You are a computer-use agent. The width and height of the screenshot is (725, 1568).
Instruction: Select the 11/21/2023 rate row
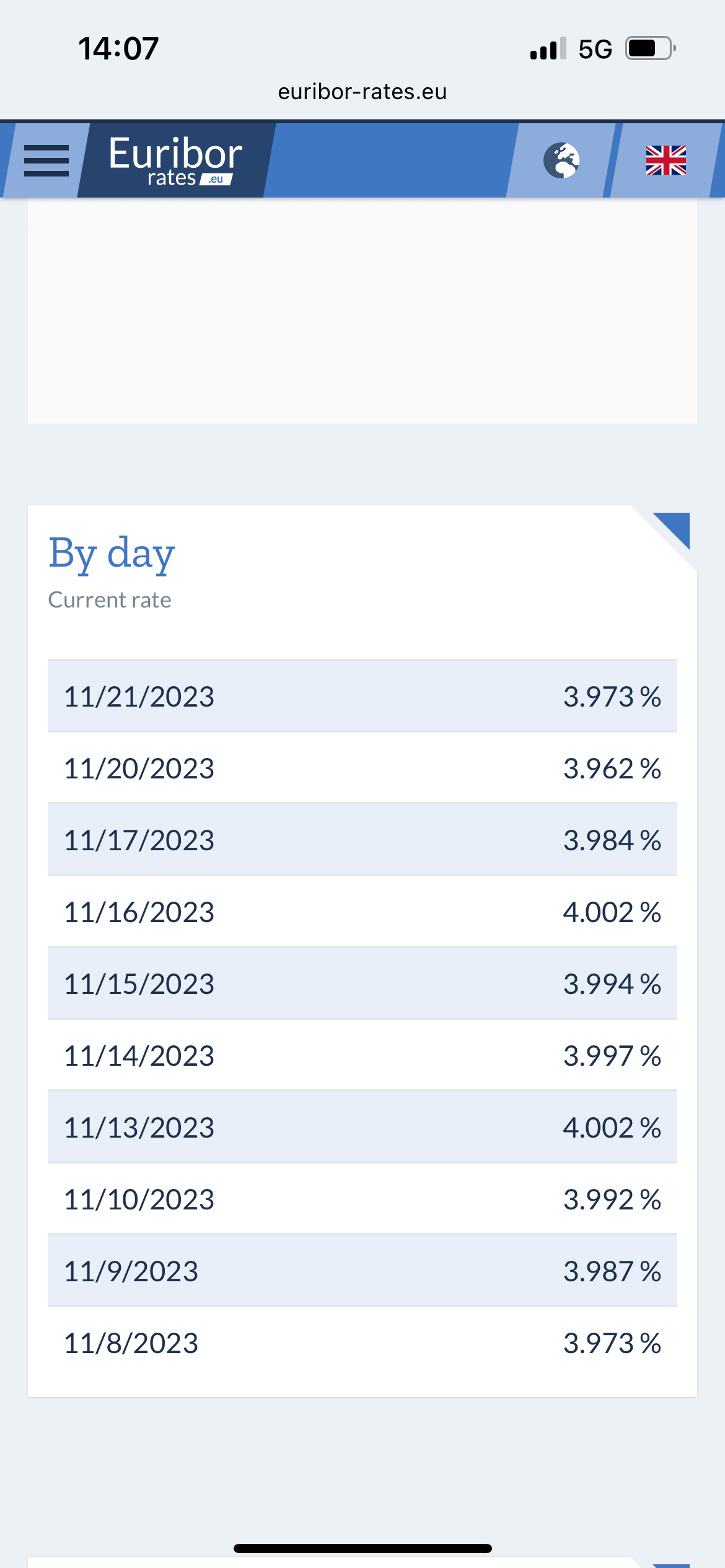(362, 697)
